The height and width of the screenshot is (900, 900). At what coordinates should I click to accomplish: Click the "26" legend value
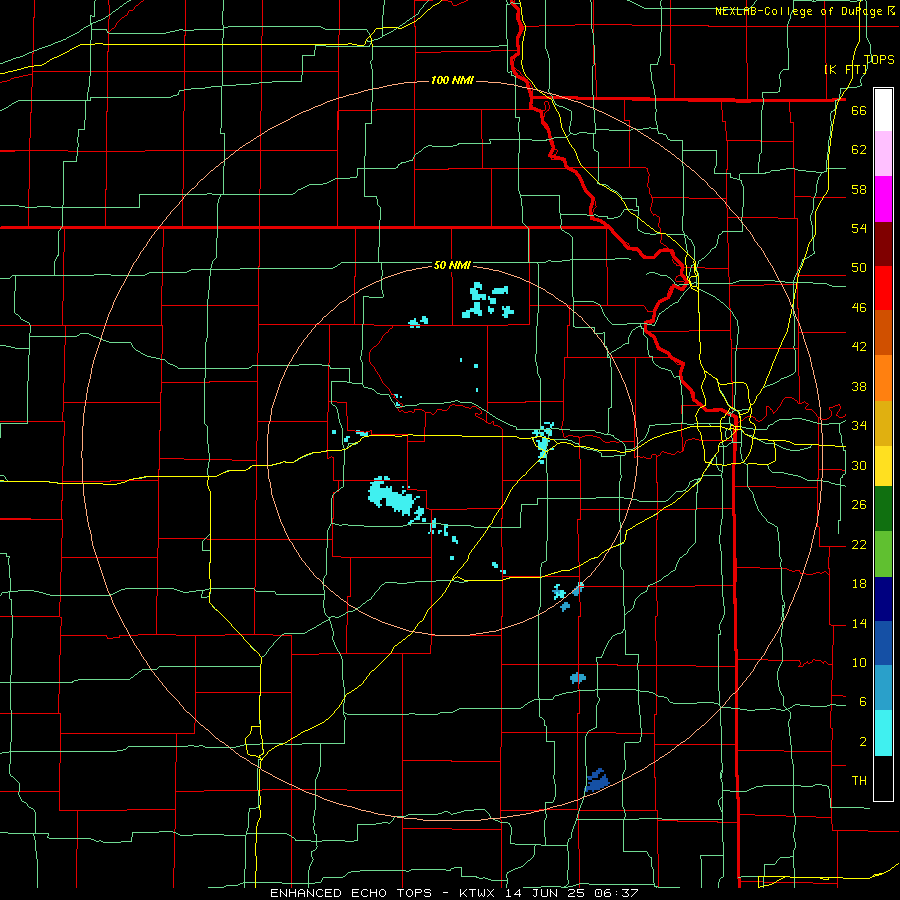click(859, 505)
